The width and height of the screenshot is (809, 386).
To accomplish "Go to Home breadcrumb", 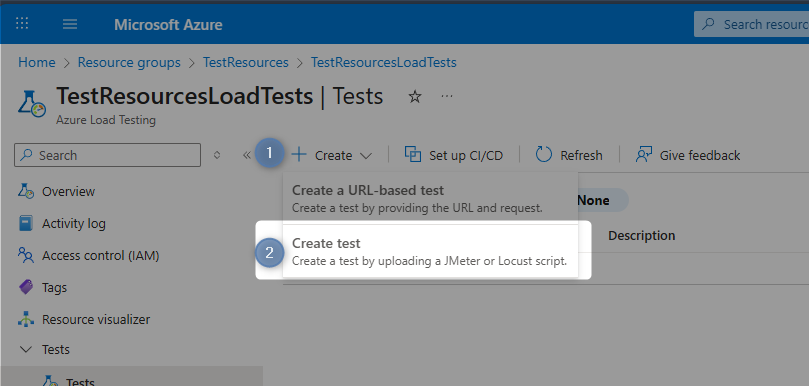I will pos(37,62).
